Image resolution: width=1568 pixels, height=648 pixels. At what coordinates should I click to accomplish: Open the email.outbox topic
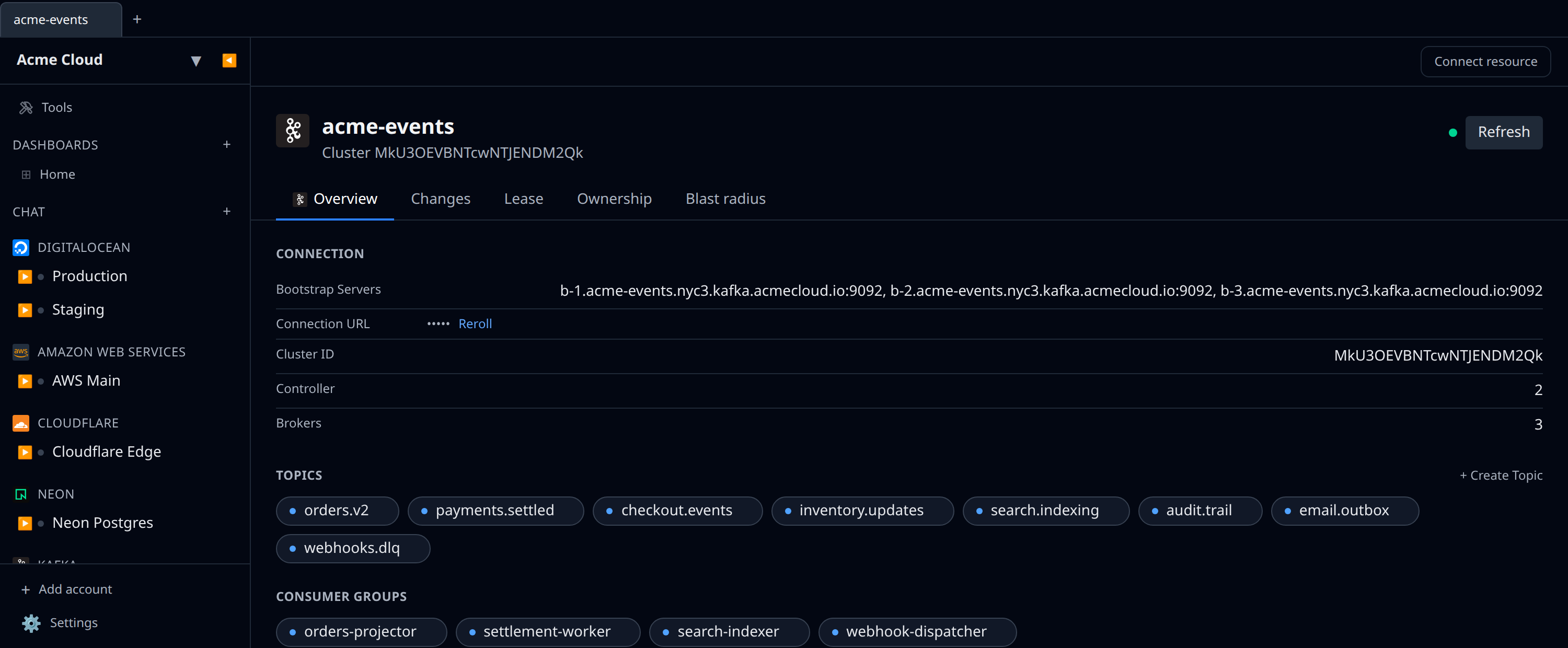1345,511
